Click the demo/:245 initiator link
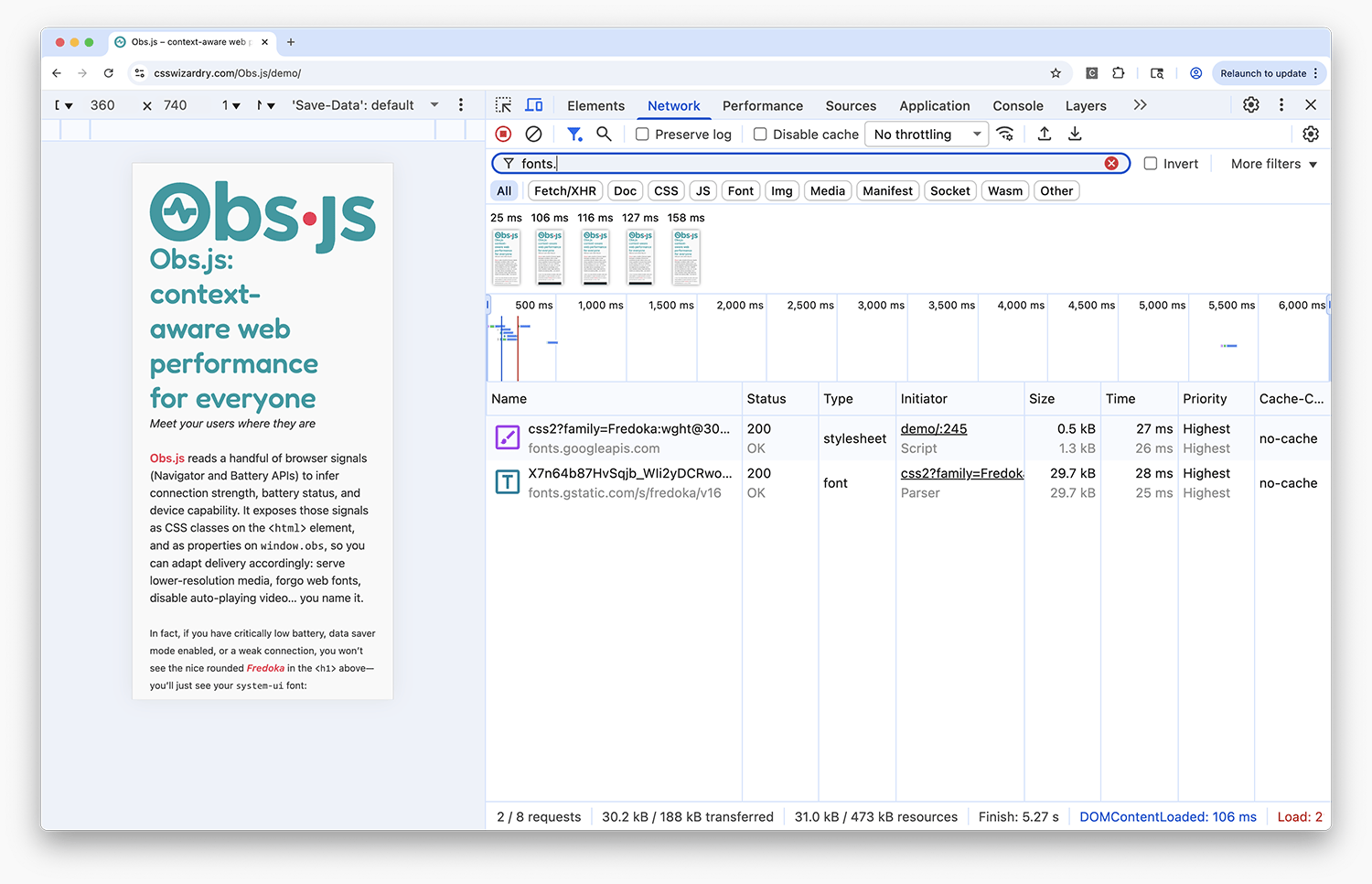1372x884 pixels. point(934,428)
